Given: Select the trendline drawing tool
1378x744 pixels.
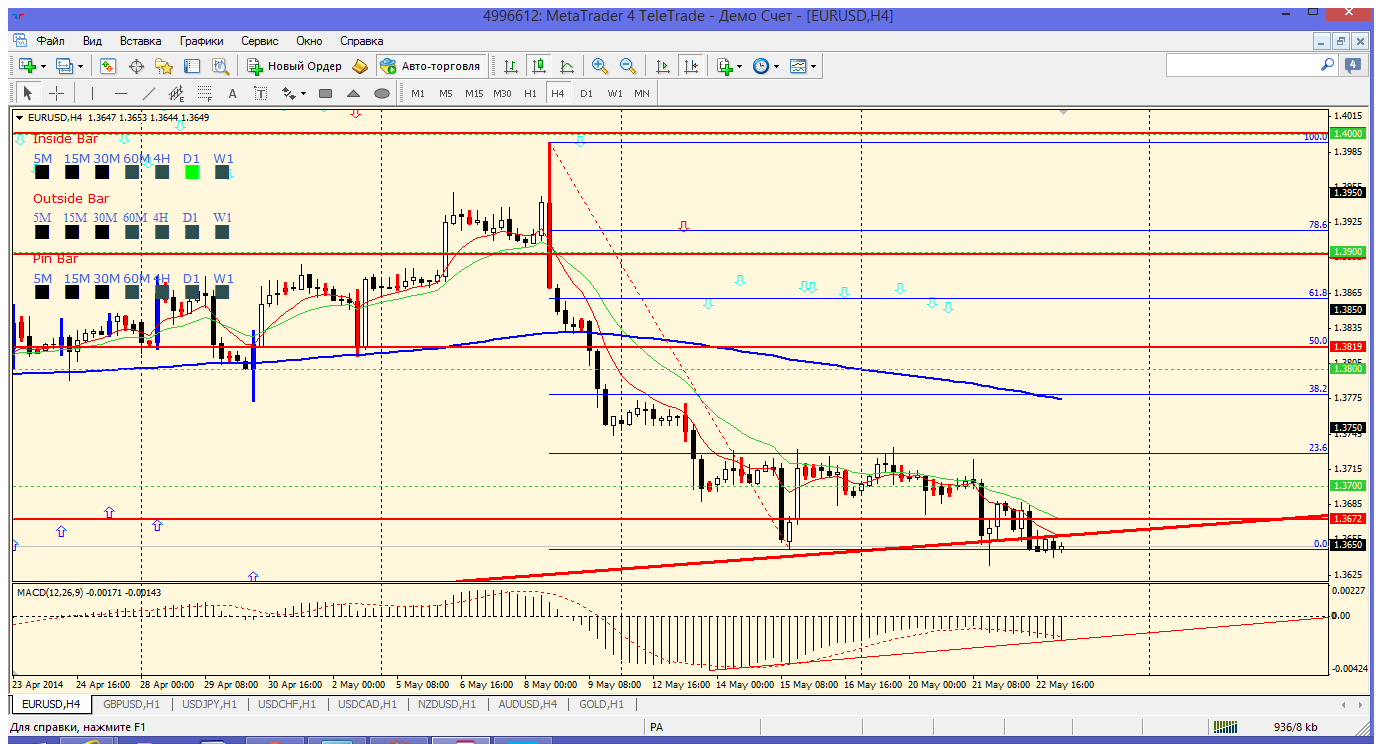Looking at the screenshot, I should [x=149, y=93].
